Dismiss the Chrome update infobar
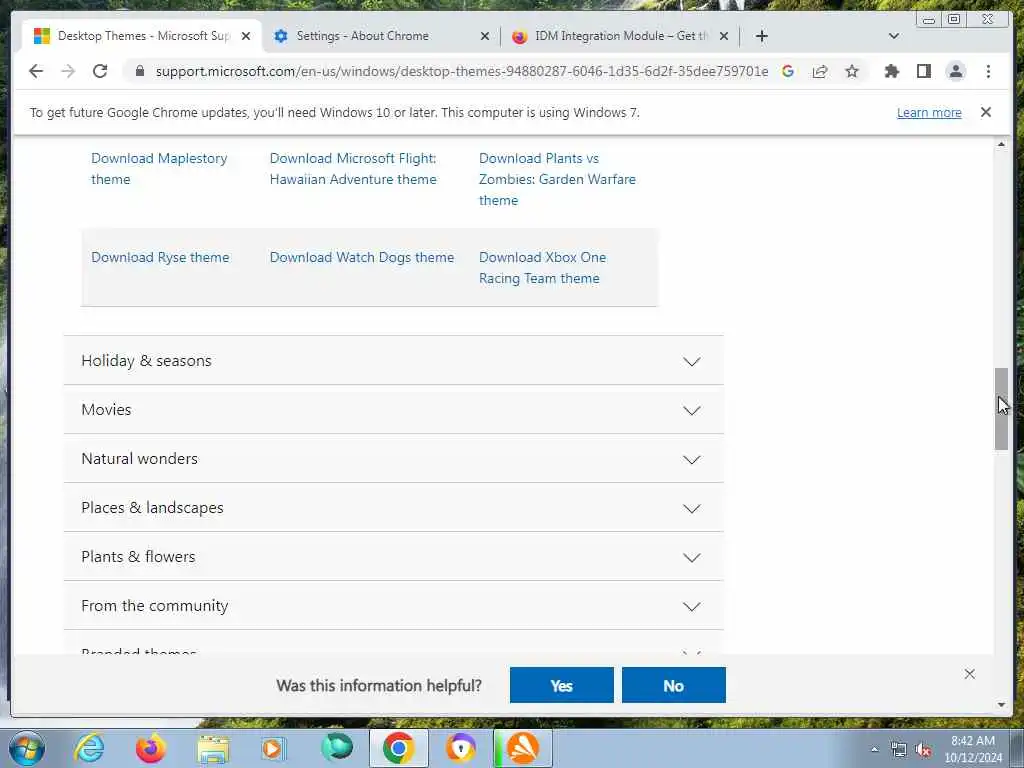 pos(985,112)
